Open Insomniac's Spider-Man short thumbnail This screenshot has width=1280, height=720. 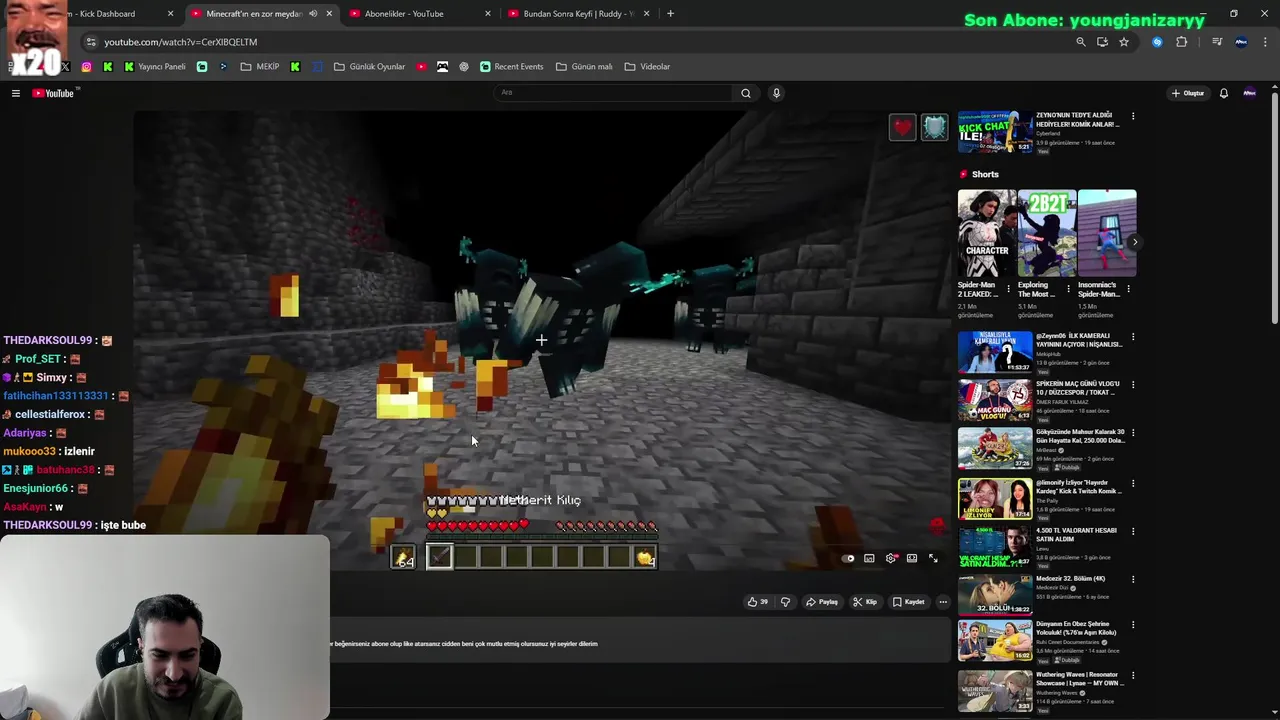[x=1107, y=233]
